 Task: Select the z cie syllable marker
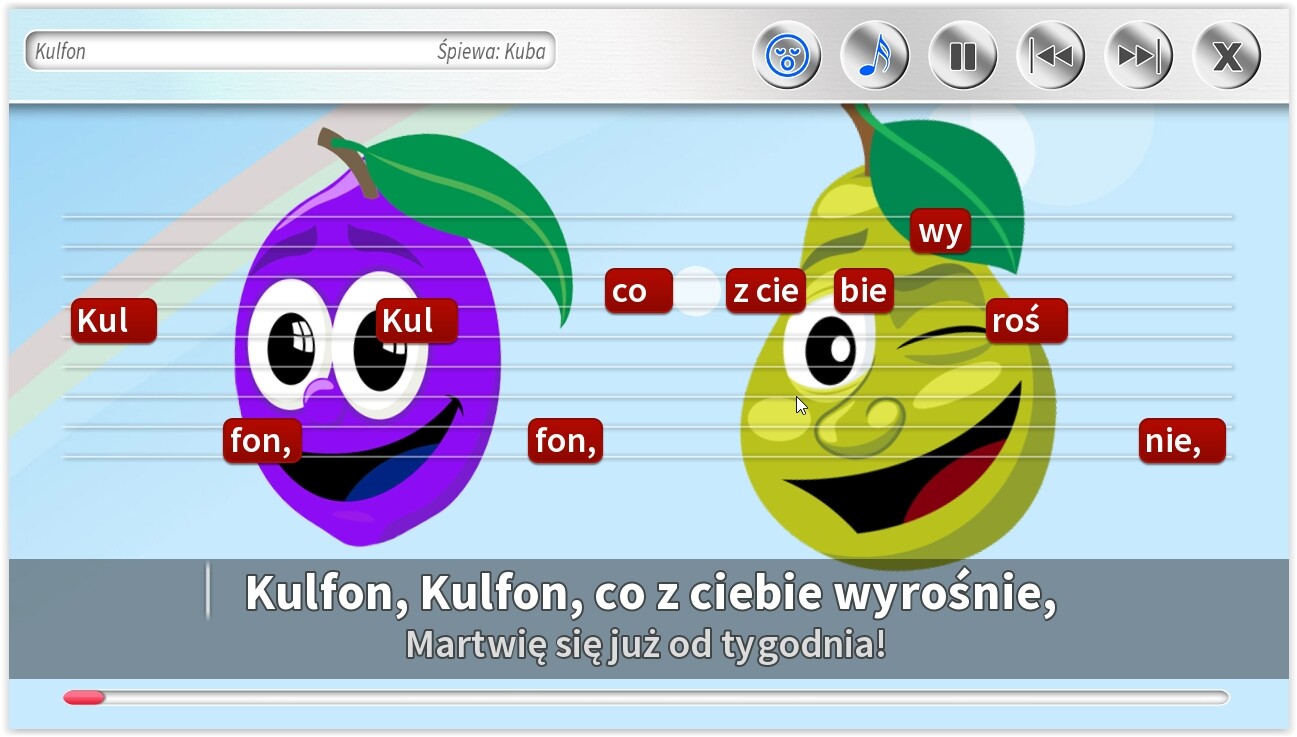pyautogui.click(x=765, y=290)
